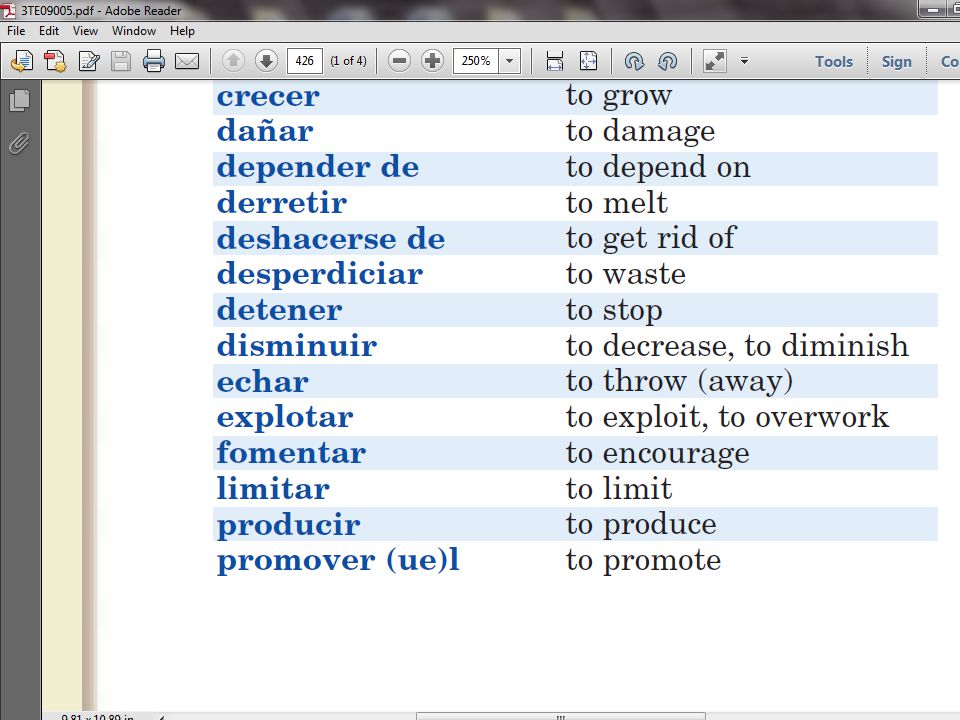Send file by email envelope icon
Image resolution: width=960 pixels, height=720 pixels.
[187, 61]
